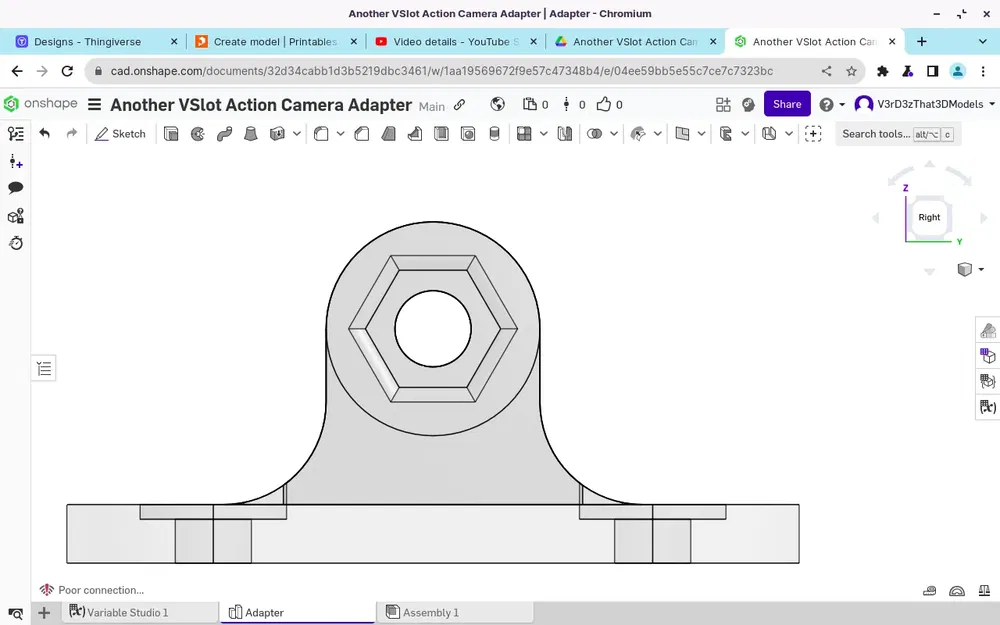The width and height of the screenshot is (1000, 625).
Task: Click the Fillet tool icon
Action: pos(321,134)
